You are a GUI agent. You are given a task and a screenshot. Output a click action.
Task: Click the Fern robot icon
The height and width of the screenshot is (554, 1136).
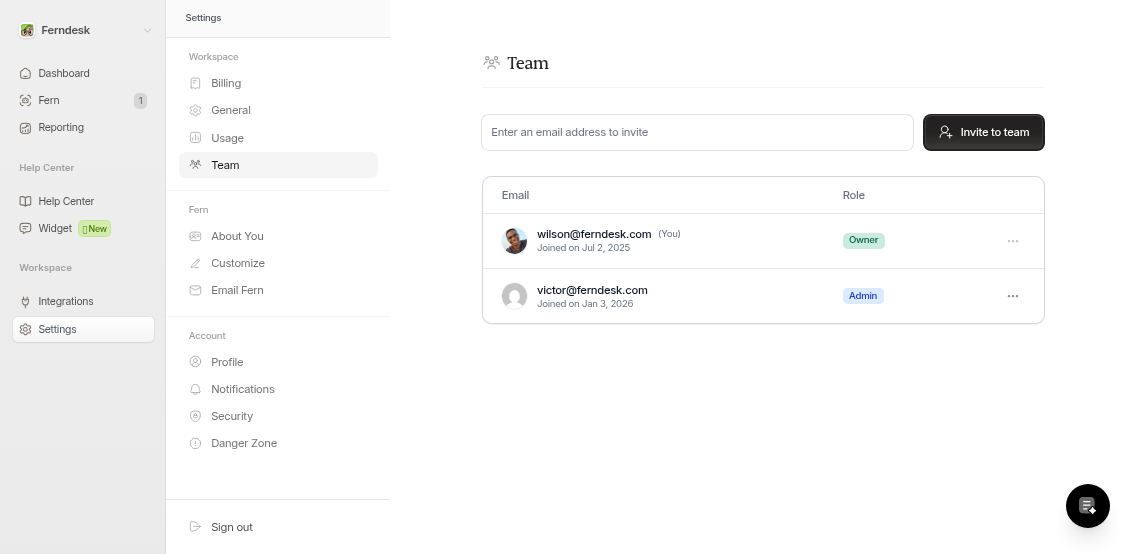click(25, 101)
